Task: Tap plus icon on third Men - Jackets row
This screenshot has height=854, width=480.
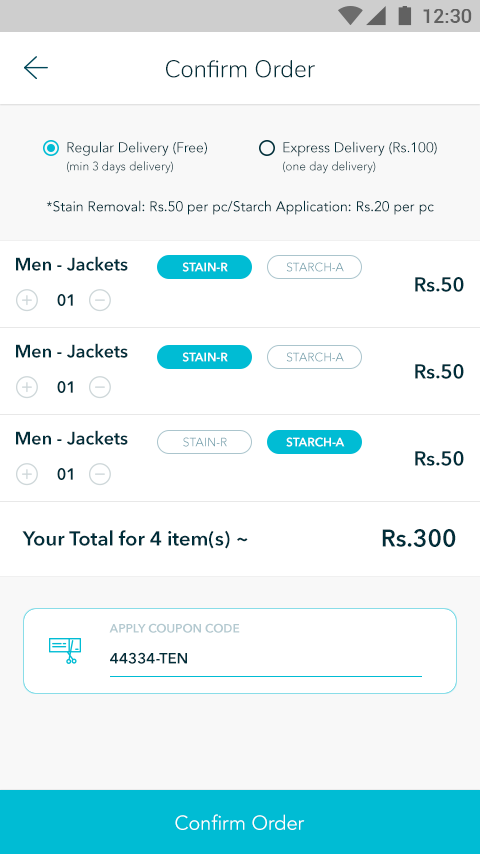Action: [x=27, y=474]
